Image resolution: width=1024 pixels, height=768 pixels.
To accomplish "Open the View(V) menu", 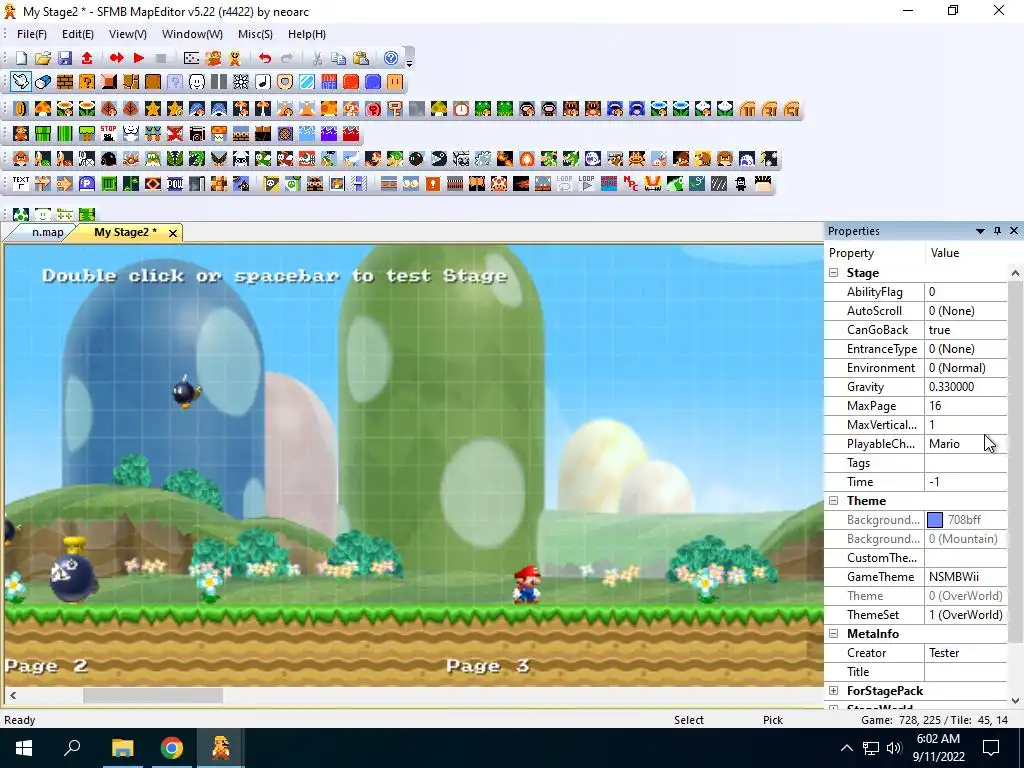I will point(127,34).
